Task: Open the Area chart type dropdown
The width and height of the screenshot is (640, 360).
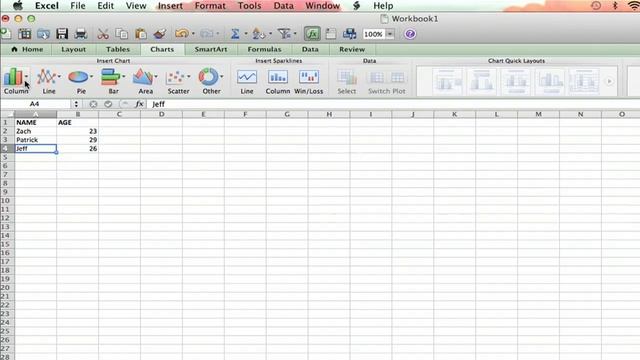Action: pyautogui.click(x=156, y=76)
